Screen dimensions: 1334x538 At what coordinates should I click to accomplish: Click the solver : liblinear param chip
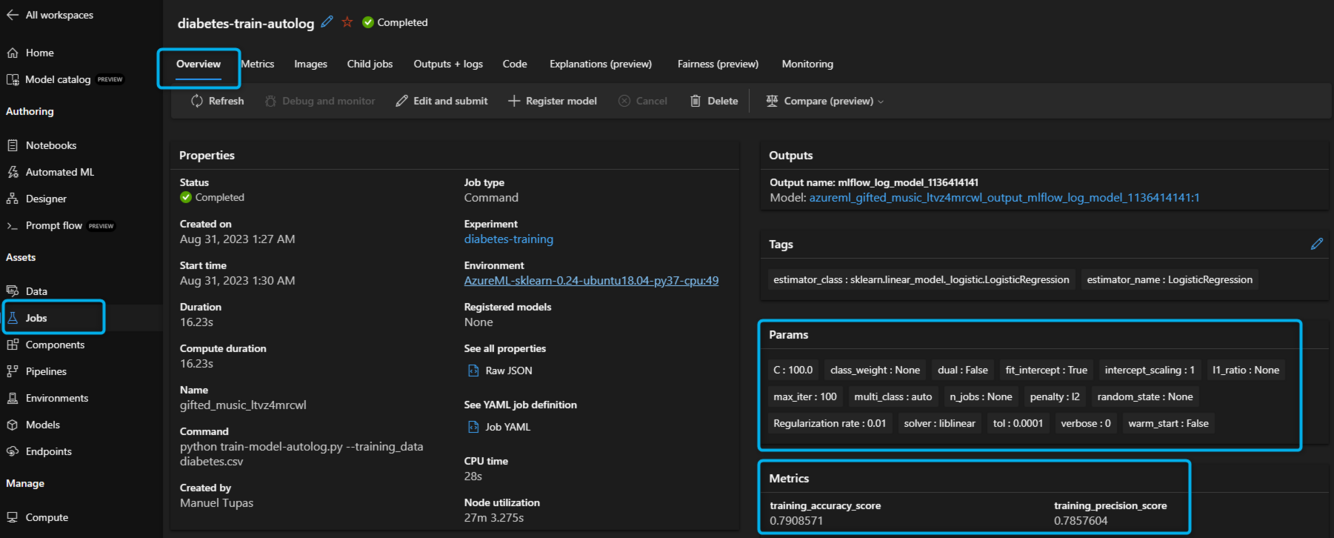(939, 423)
